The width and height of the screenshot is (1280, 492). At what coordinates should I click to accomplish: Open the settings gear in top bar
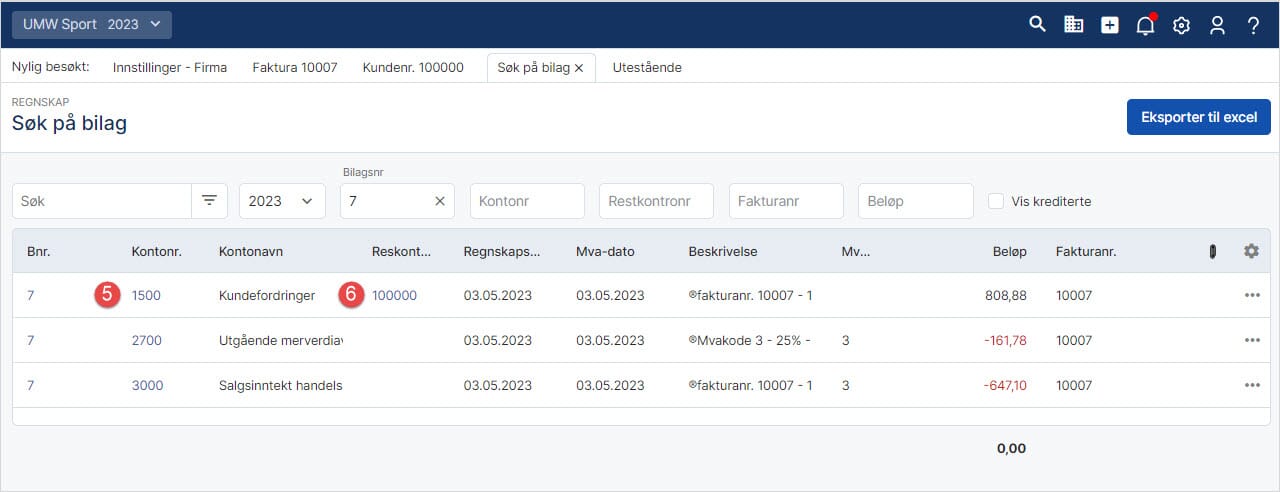(1181, 26)
